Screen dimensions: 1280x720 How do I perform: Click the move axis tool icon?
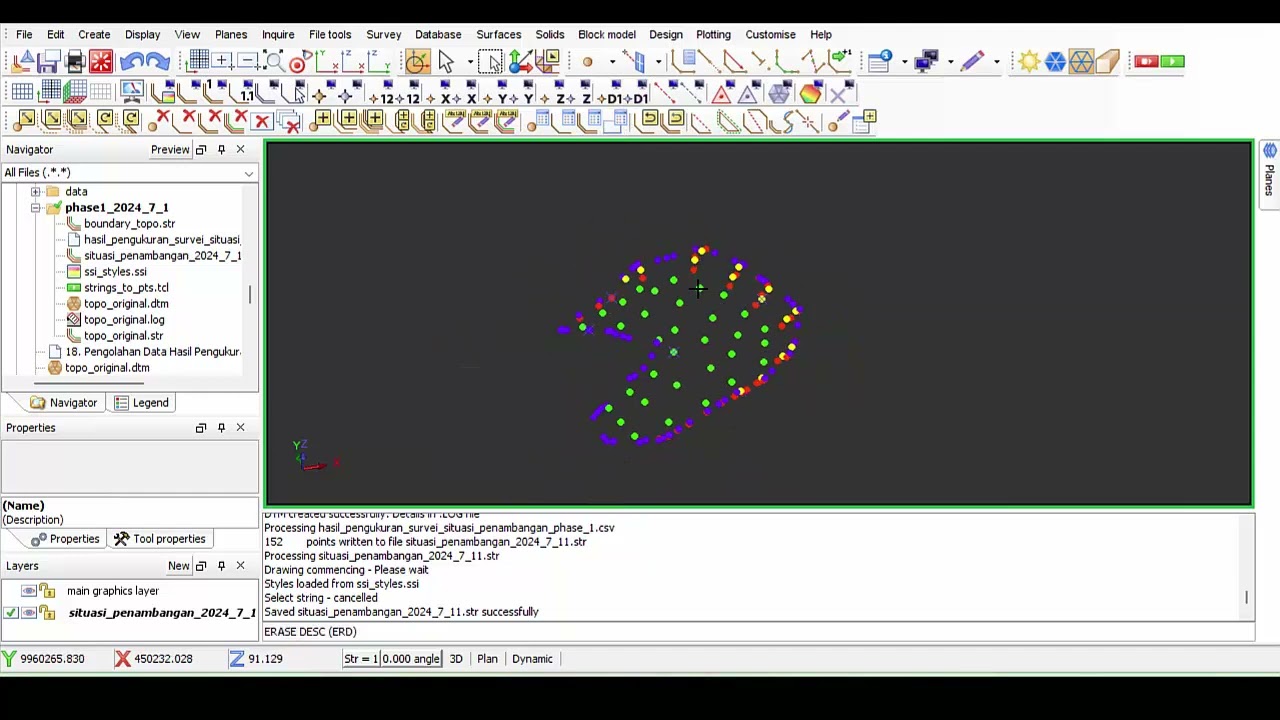520,62
